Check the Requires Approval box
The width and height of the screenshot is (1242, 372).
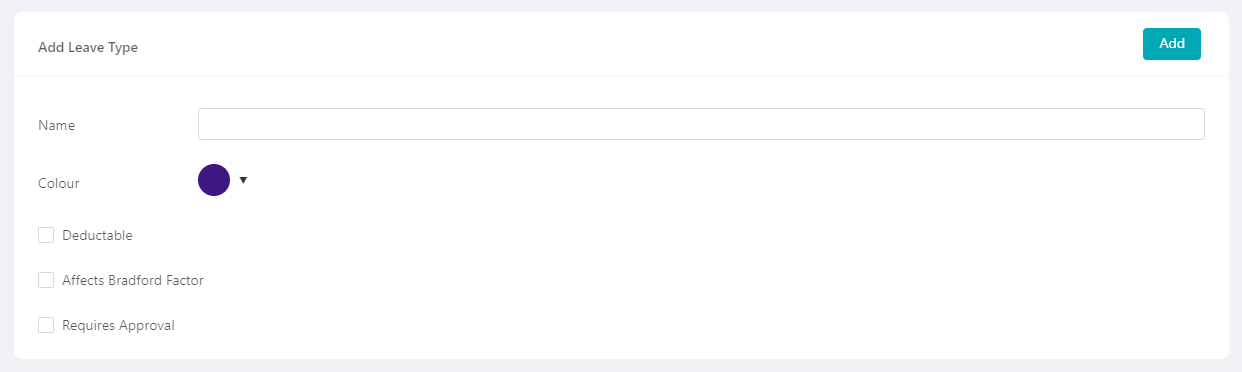[x=46, y=325]
